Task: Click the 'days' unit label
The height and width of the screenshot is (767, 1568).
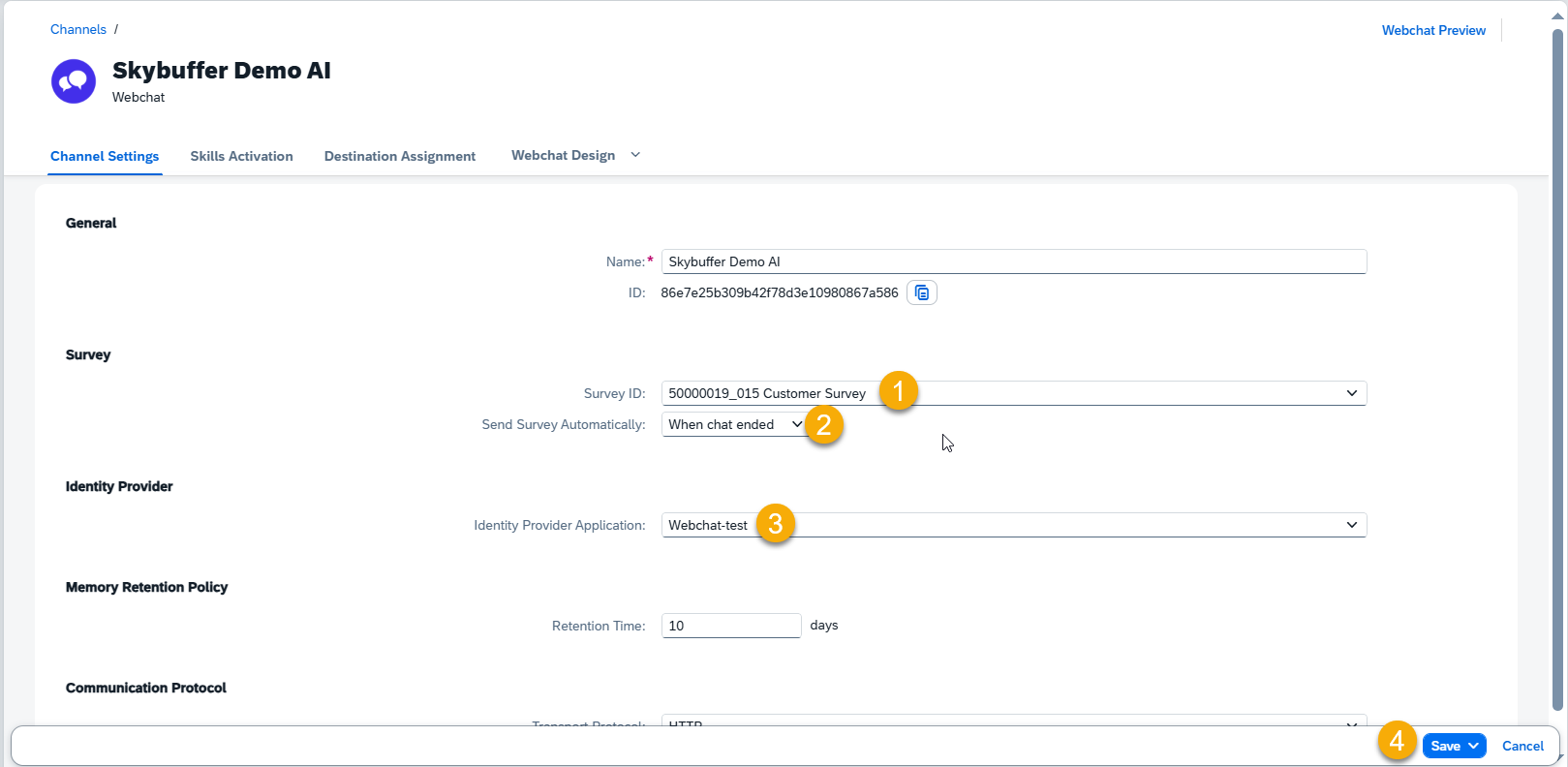Action: click(x=824, y=626)
